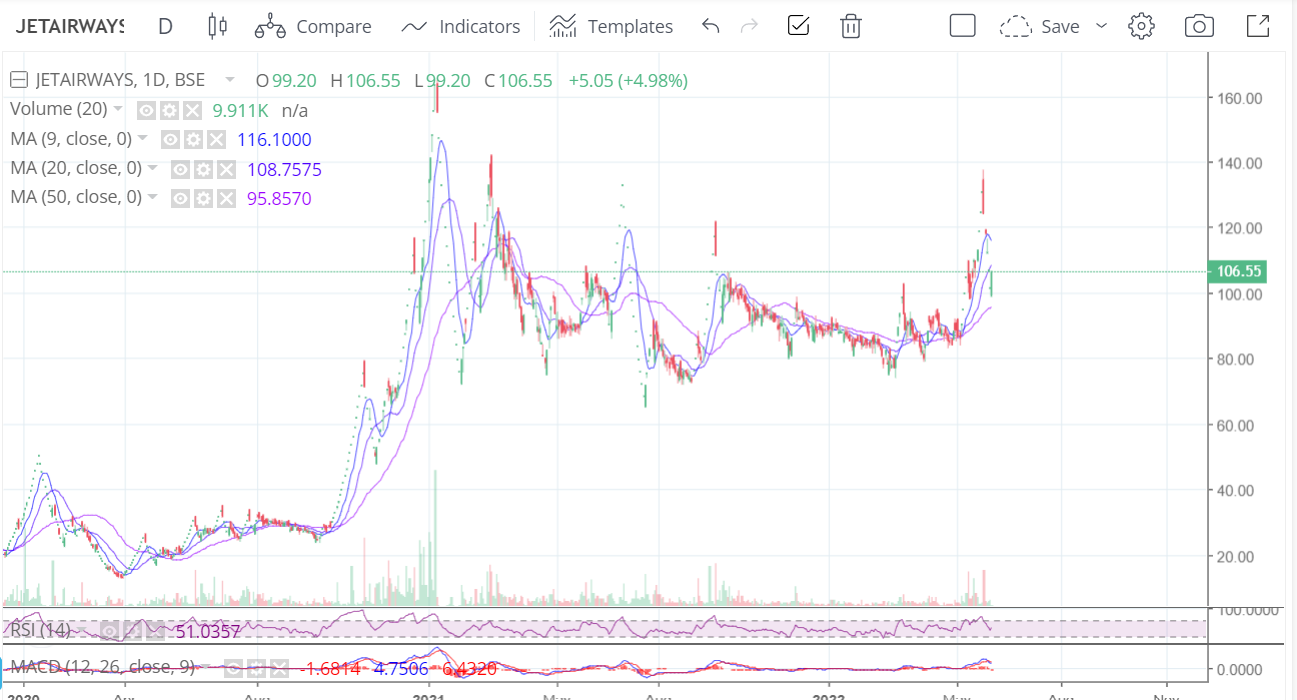
Task: Take a snapshot with camera icon
Action: (x=1199, y=26)
